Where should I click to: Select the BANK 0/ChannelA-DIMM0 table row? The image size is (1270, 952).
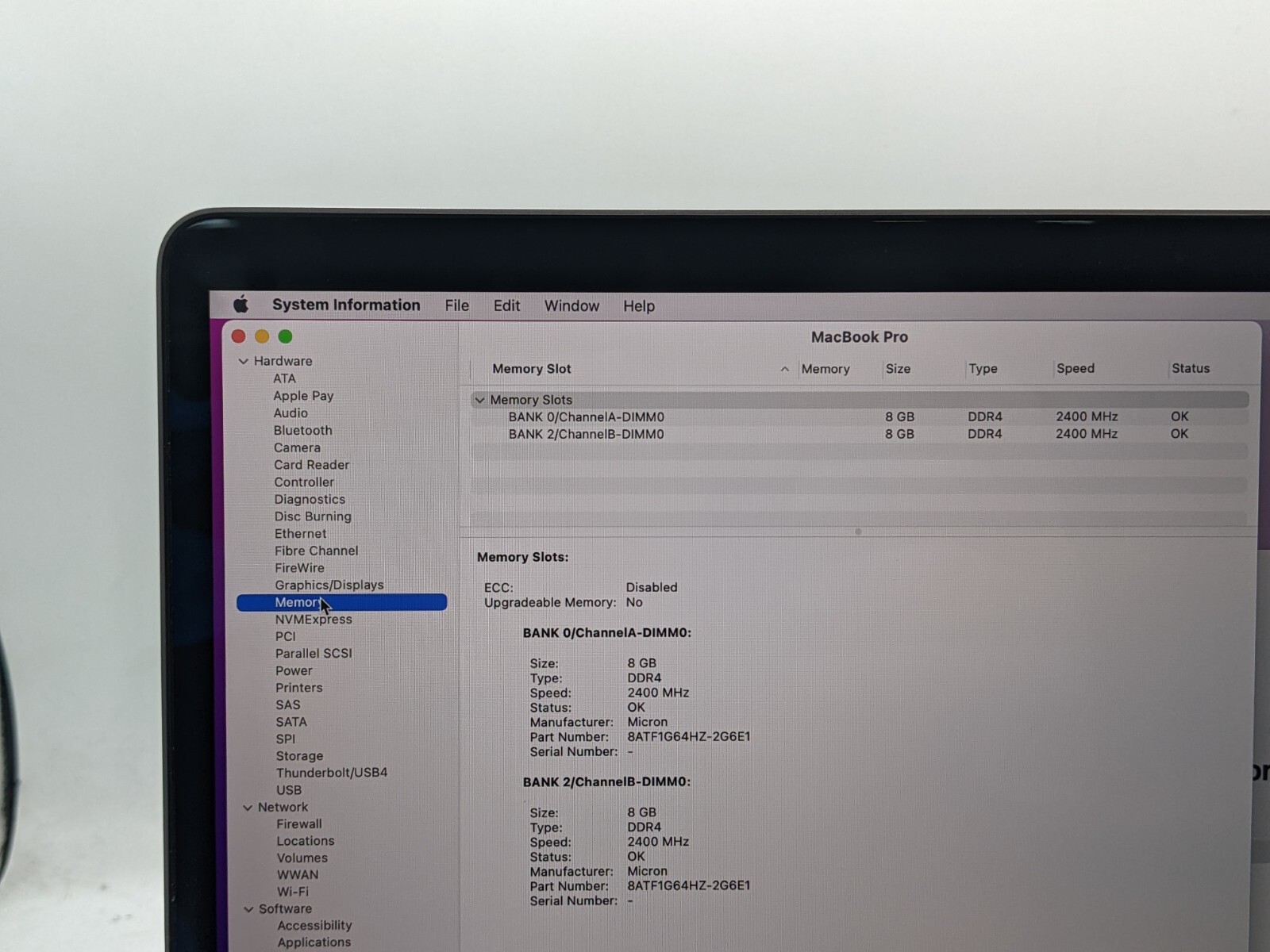tap(860, 416)
